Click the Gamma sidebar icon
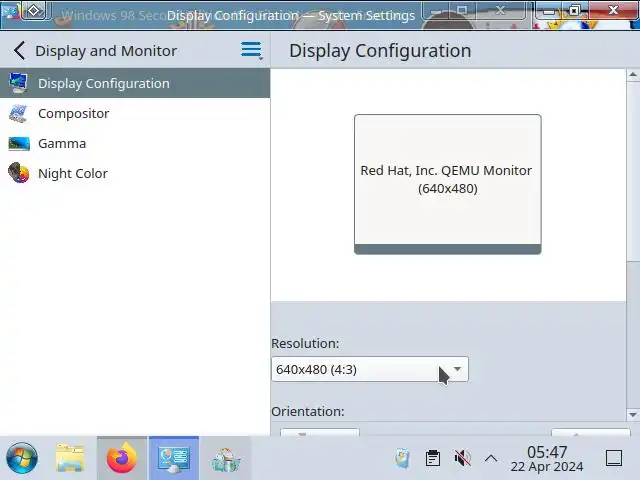 [18, 143]
